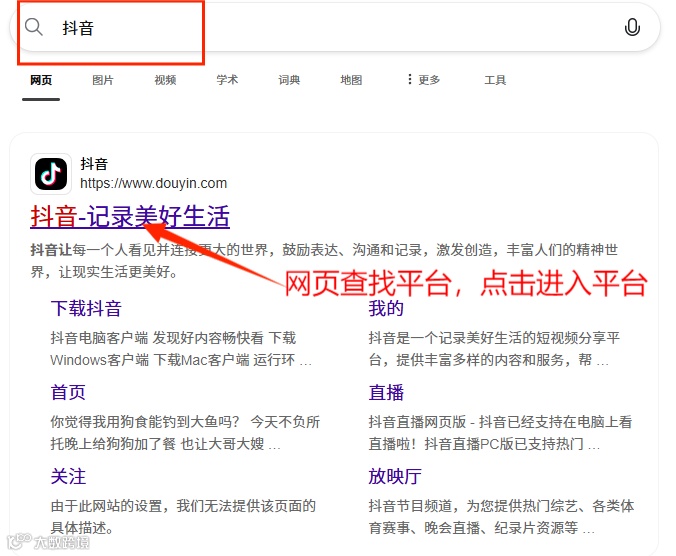Open the 我的 sitelink

click(x=386, y=309)
